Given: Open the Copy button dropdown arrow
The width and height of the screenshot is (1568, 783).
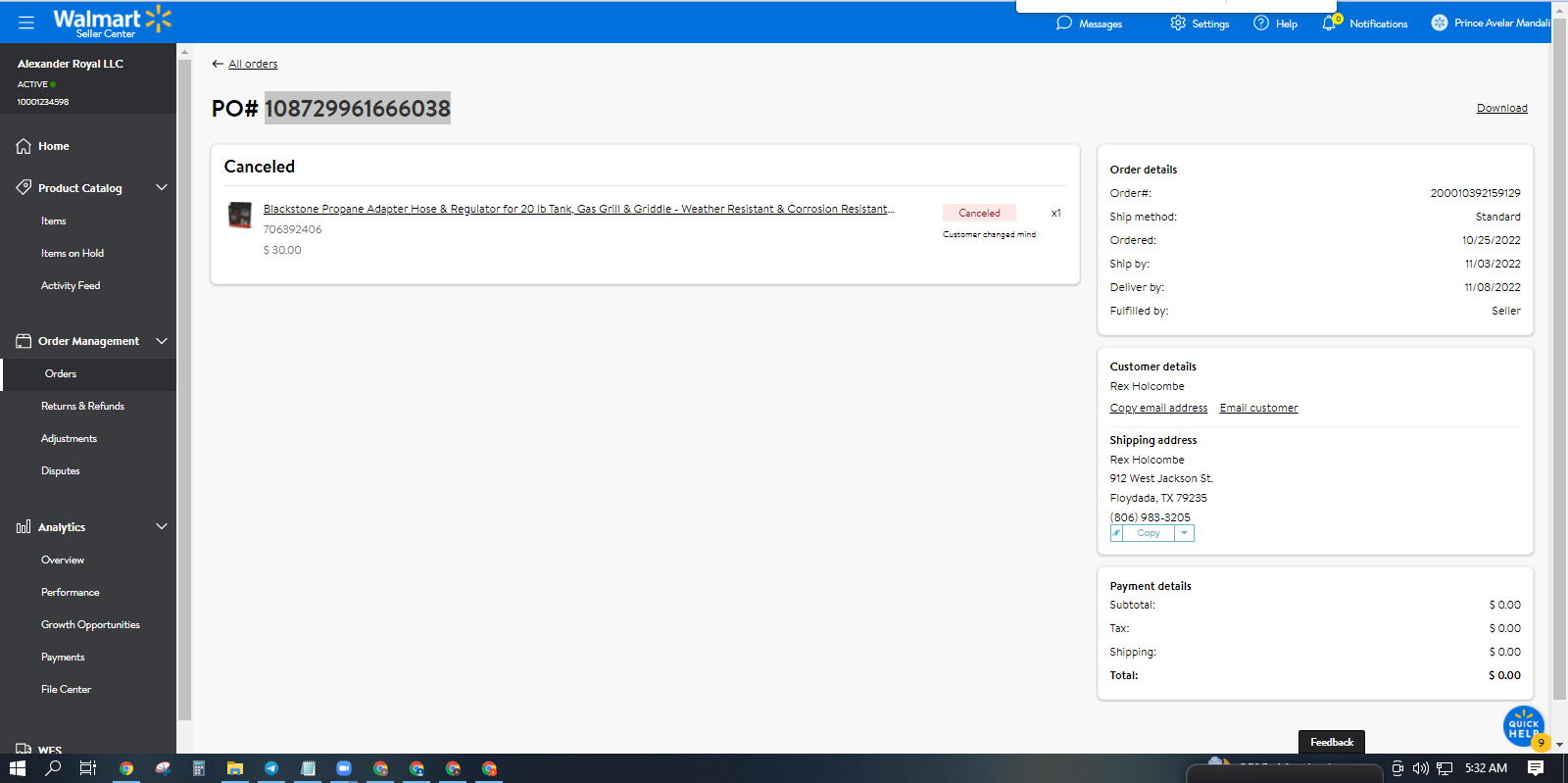Looking at the screenshot, I should point(1184,533).
